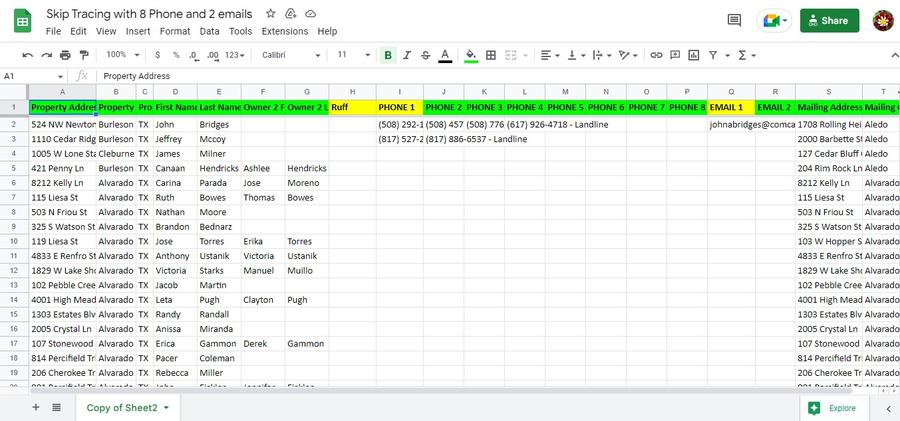
Task: Click the Create a filter icon
Action: tap(713, 55)
